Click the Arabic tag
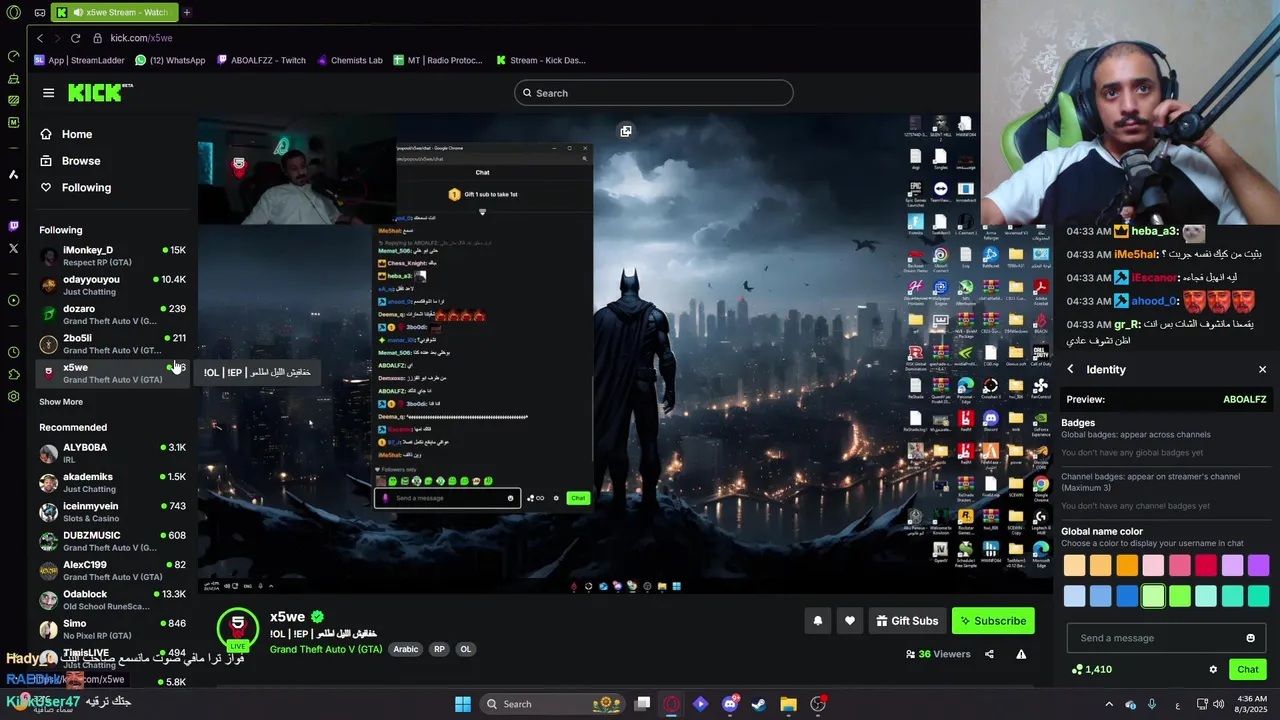 click(x=406, y=649)
